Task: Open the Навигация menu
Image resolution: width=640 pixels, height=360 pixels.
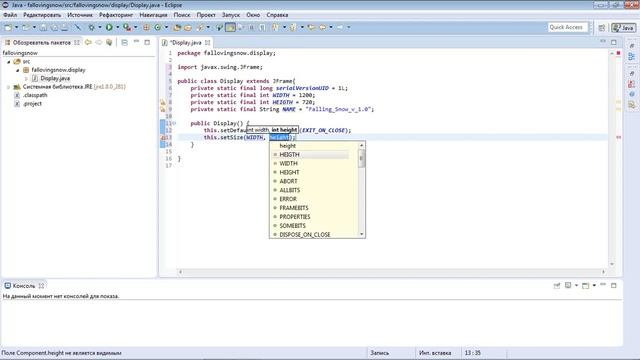Action: (x=153, y=15)
